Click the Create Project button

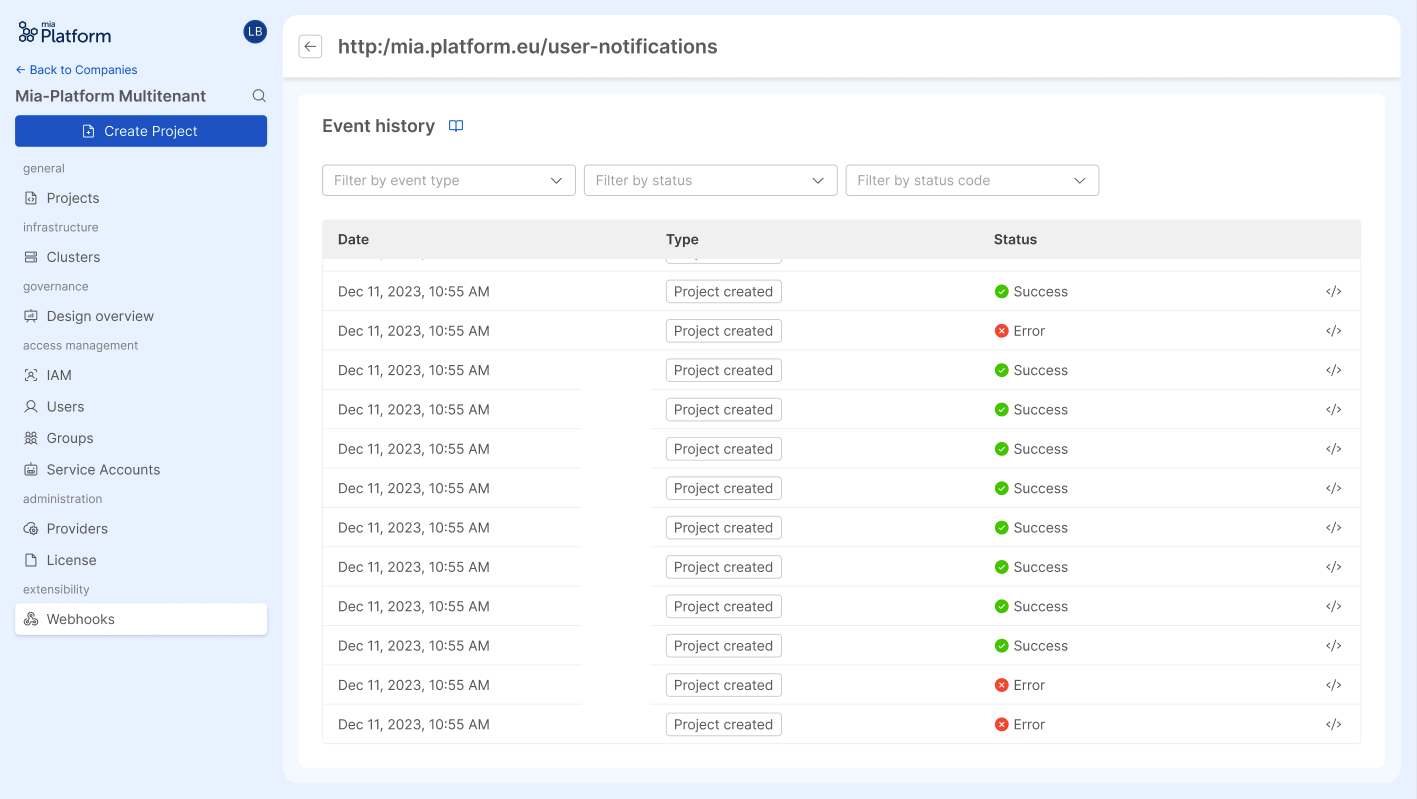tap(140, 131)
